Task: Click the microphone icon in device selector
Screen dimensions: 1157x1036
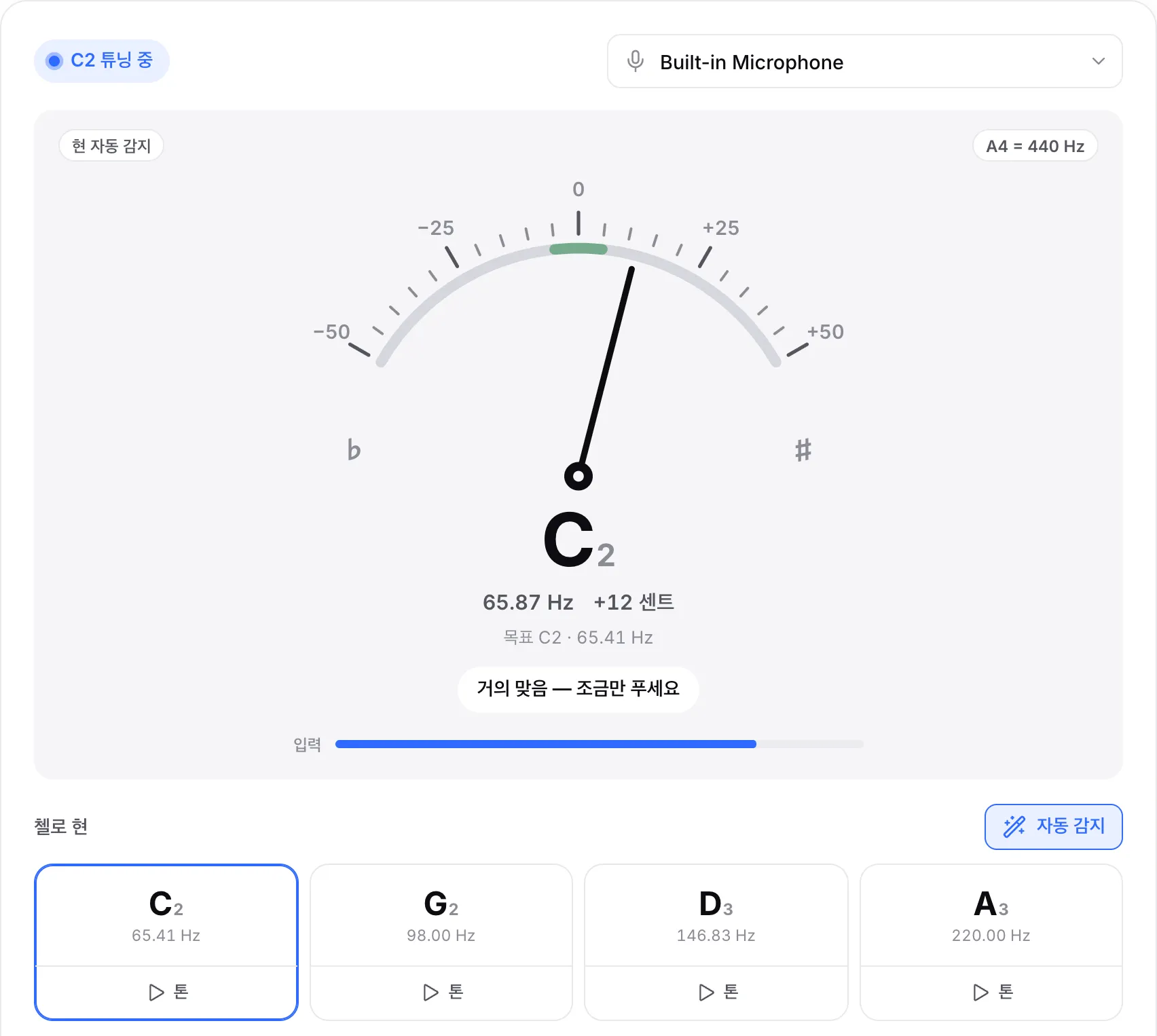Action: pos(636,61)
